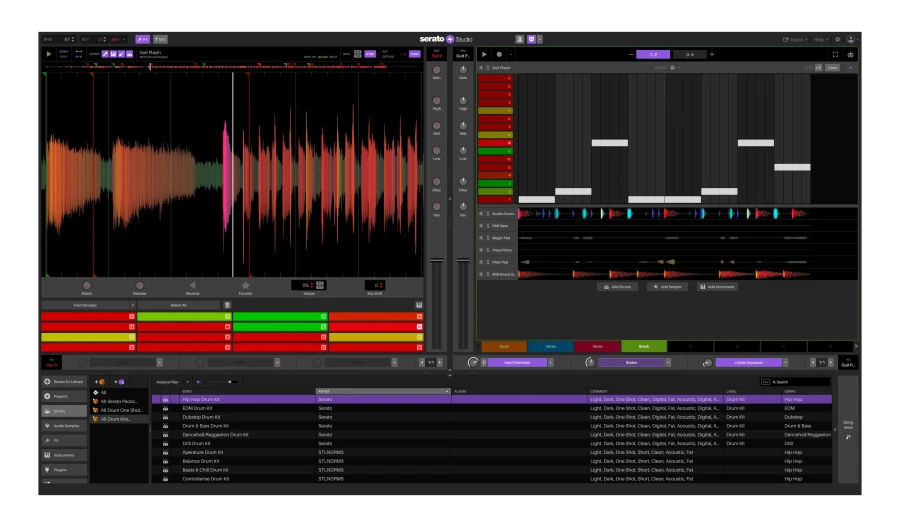Click the Add Drums button
Viewport: 900px width, 527px height.
tap(617, 286)
